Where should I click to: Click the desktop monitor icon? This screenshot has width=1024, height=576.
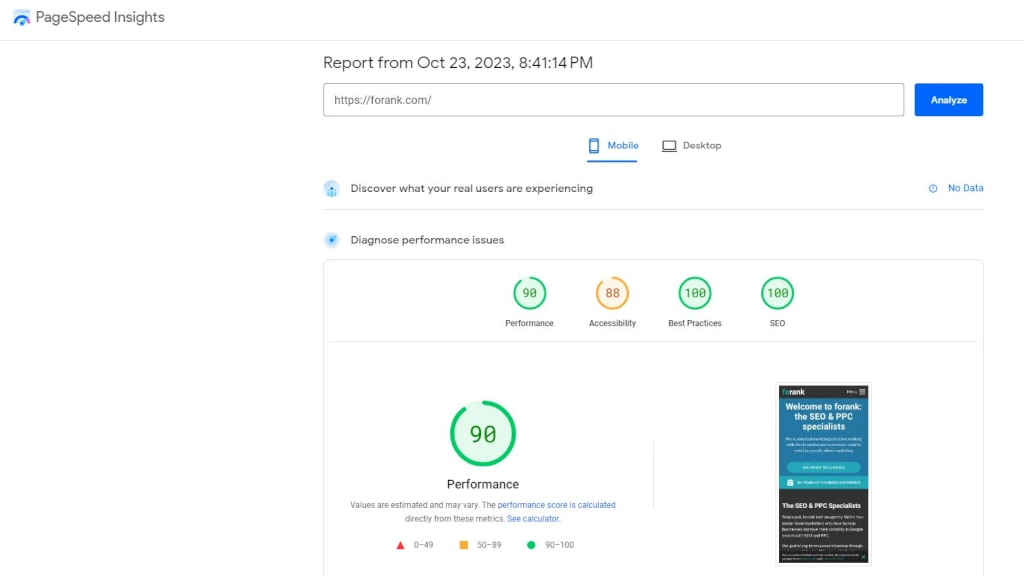pyautogui.click(x=669, y=146)
